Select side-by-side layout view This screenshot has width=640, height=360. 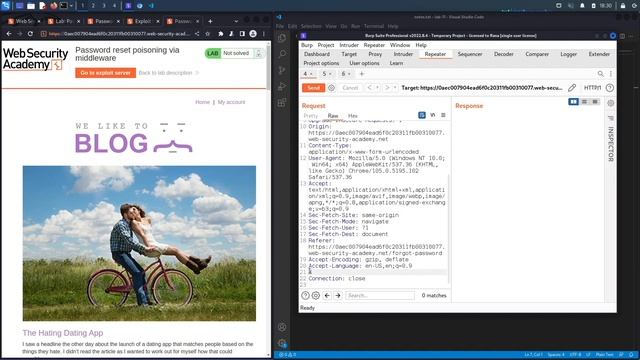573,102
